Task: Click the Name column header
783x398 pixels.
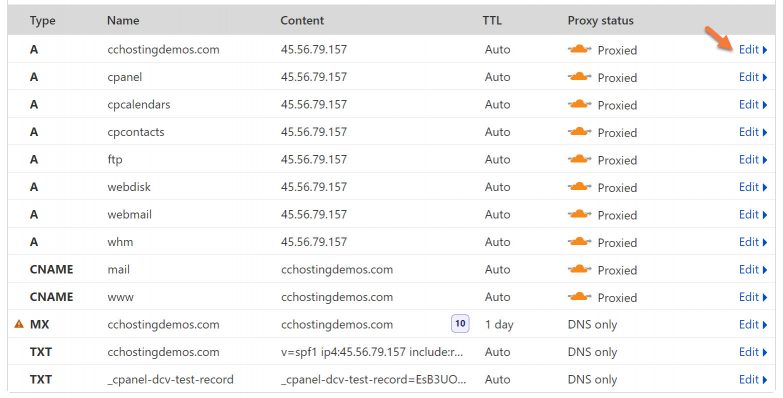Action: 123,20
